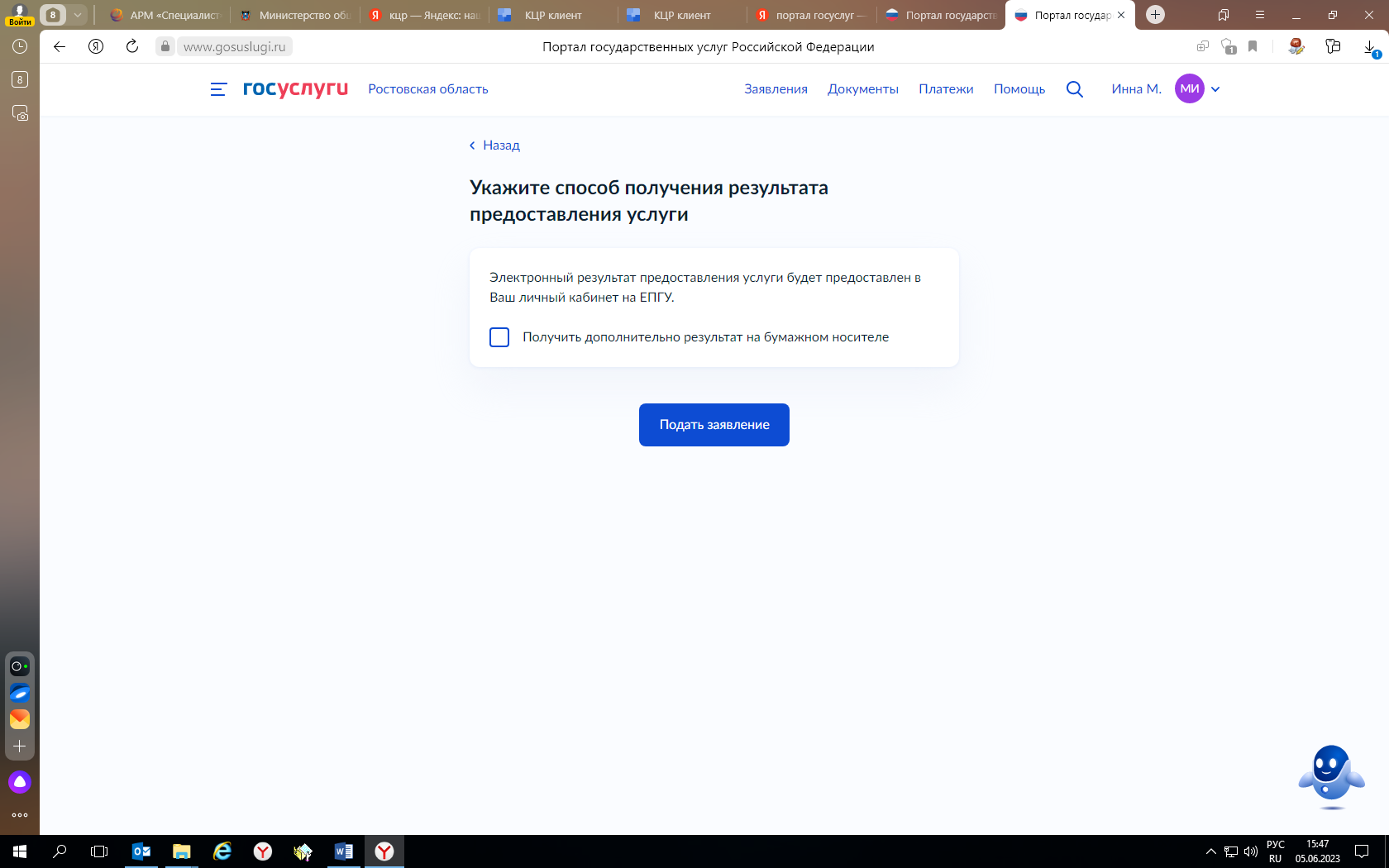Screen dimensions: 1389x868
Task: Open browser history clock icon
Action: tap(20, 47)
